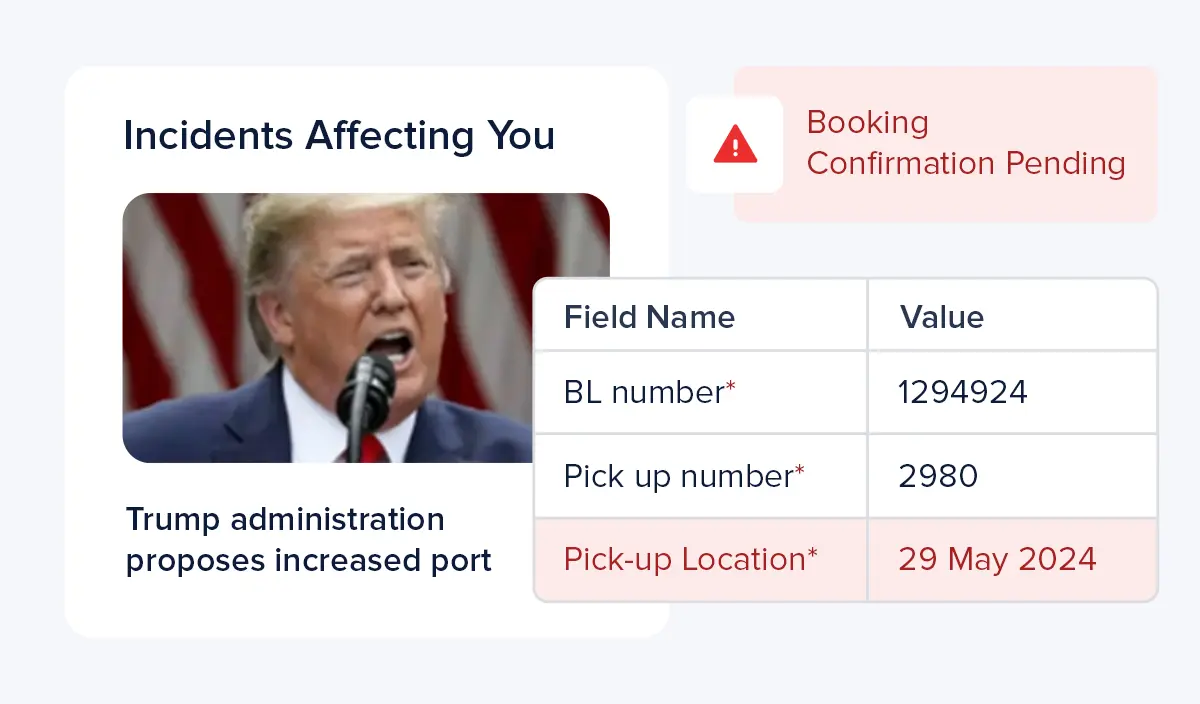Screen dimensions: 1200x704
Task: Click the microphone in the news photo
Action: (364, 395)
